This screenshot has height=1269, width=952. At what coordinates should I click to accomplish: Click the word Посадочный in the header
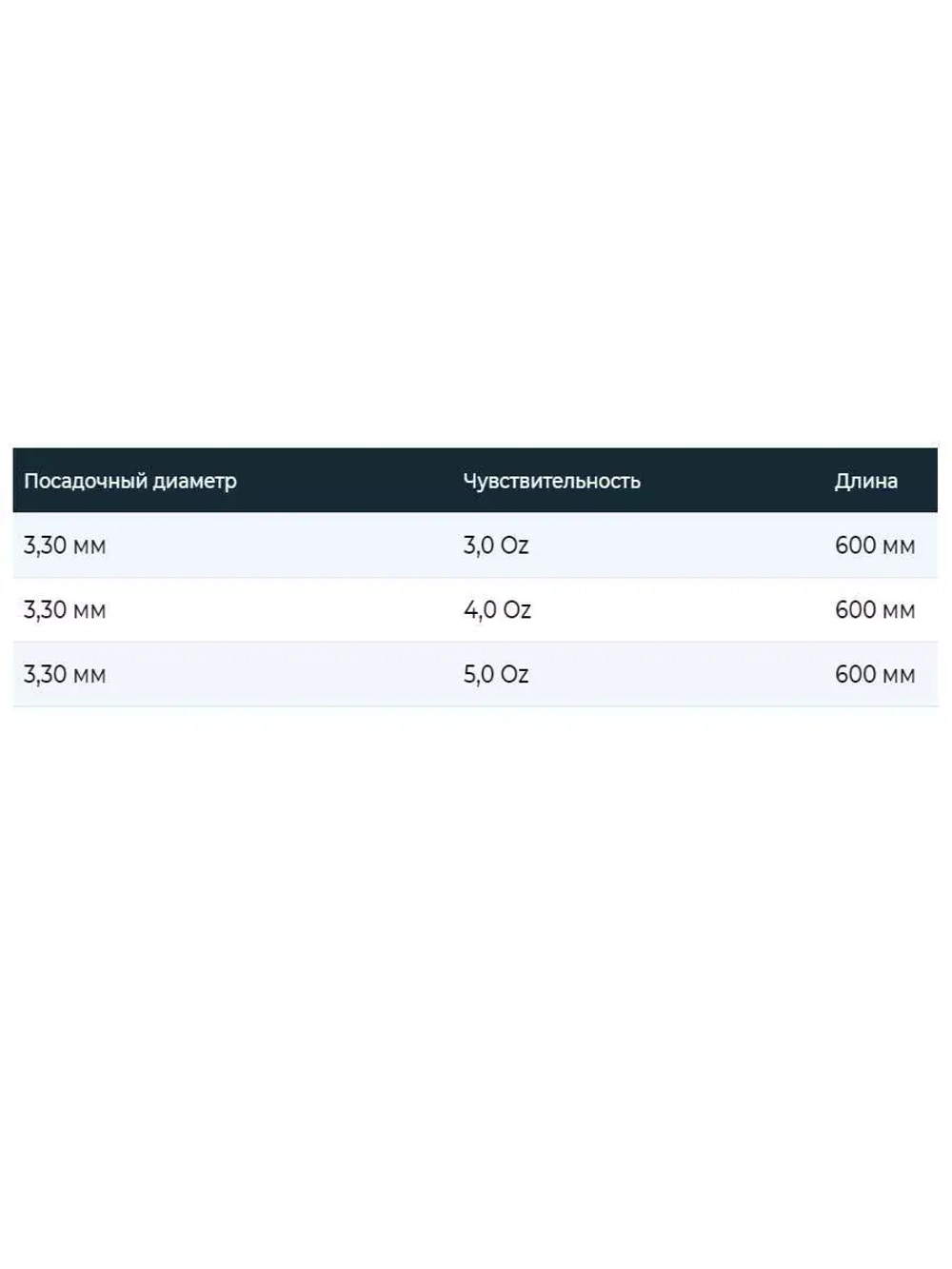73,481
